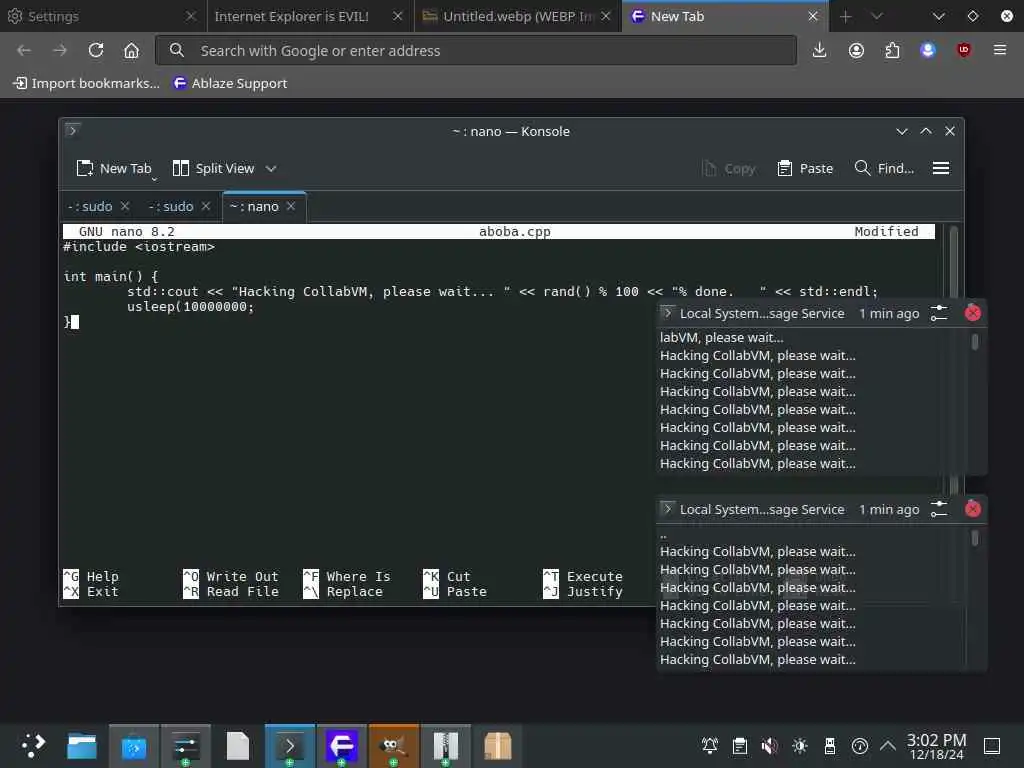Go to the browser home page
This screenshot has height=768, width=1024.
(131, 50)
